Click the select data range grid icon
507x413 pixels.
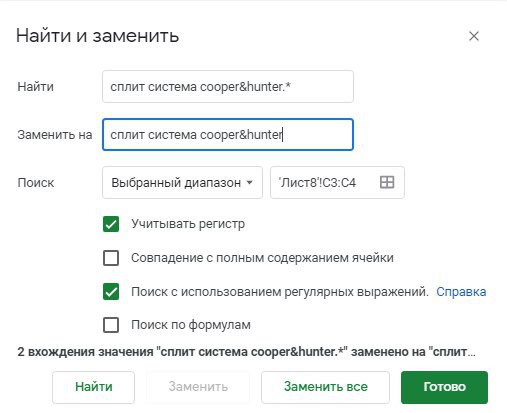click(x=387, y=182)
